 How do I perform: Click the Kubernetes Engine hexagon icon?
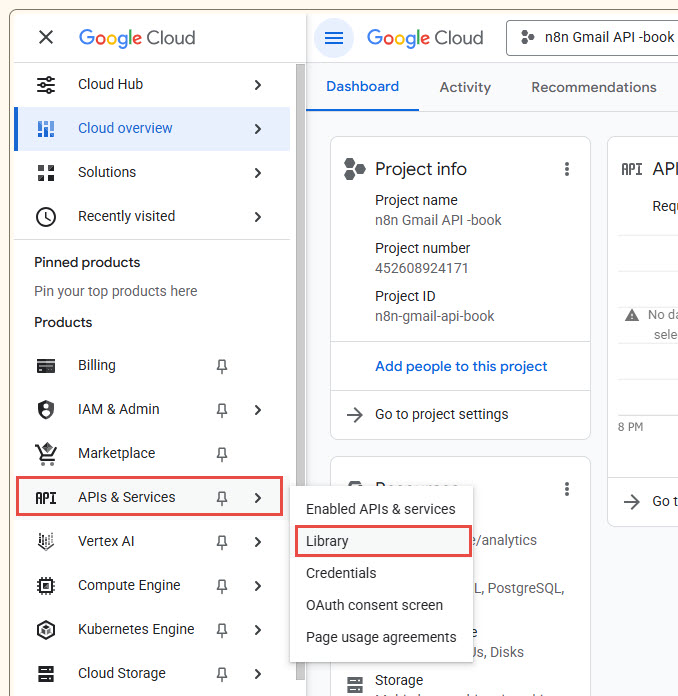46,630
